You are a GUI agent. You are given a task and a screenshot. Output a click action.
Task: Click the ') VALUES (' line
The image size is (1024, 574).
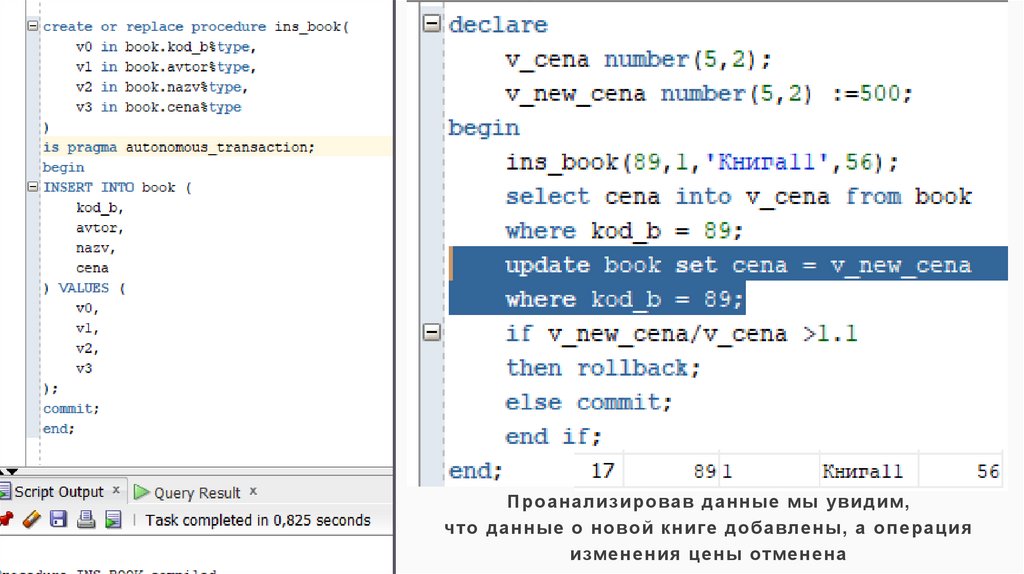[84, 287]
